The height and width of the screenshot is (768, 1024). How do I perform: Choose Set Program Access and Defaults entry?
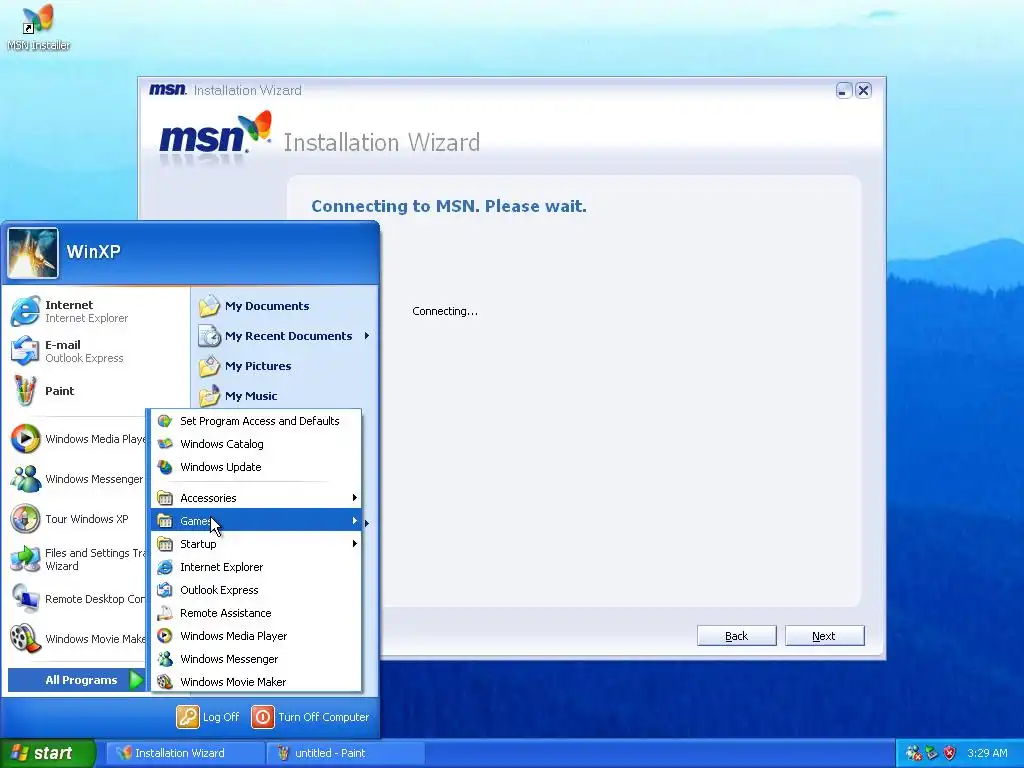(257, 421)
